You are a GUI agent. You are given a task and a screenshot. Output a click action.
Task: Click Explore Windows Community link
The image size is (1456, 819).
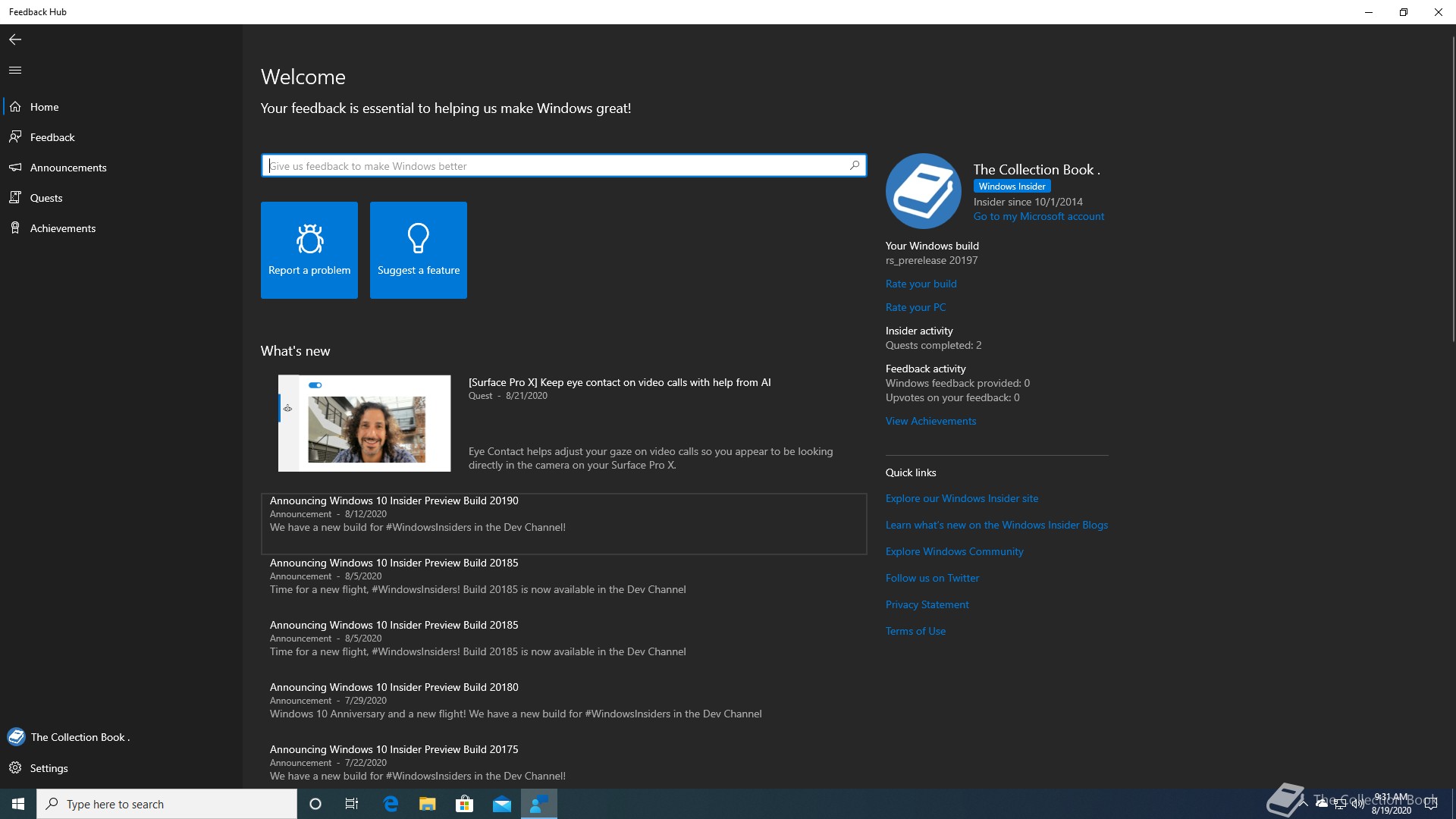tap(954, 551)
